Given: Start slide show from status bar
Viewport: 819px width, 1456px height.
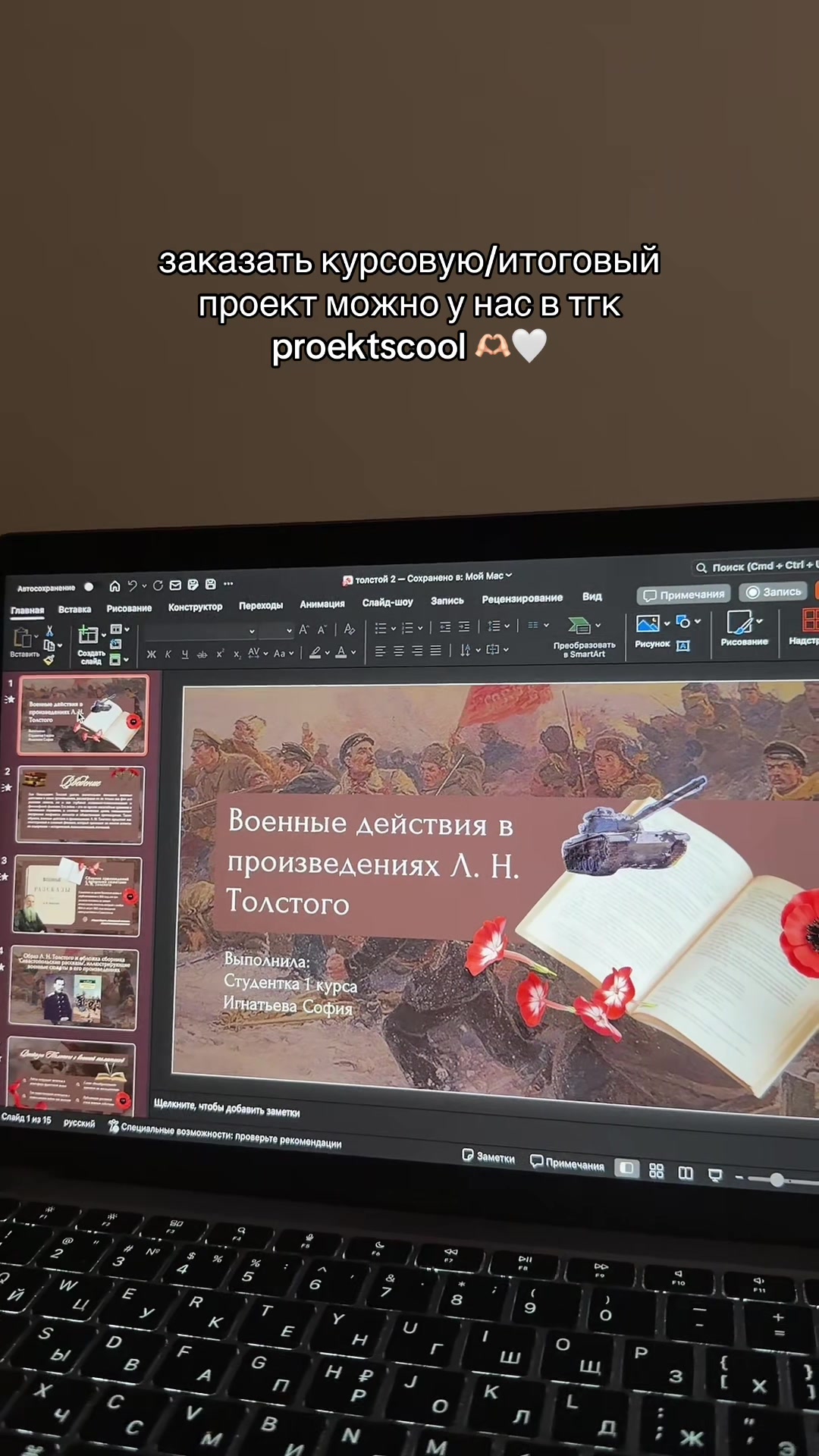Looking at the screenshot, I should (715, 1175).
